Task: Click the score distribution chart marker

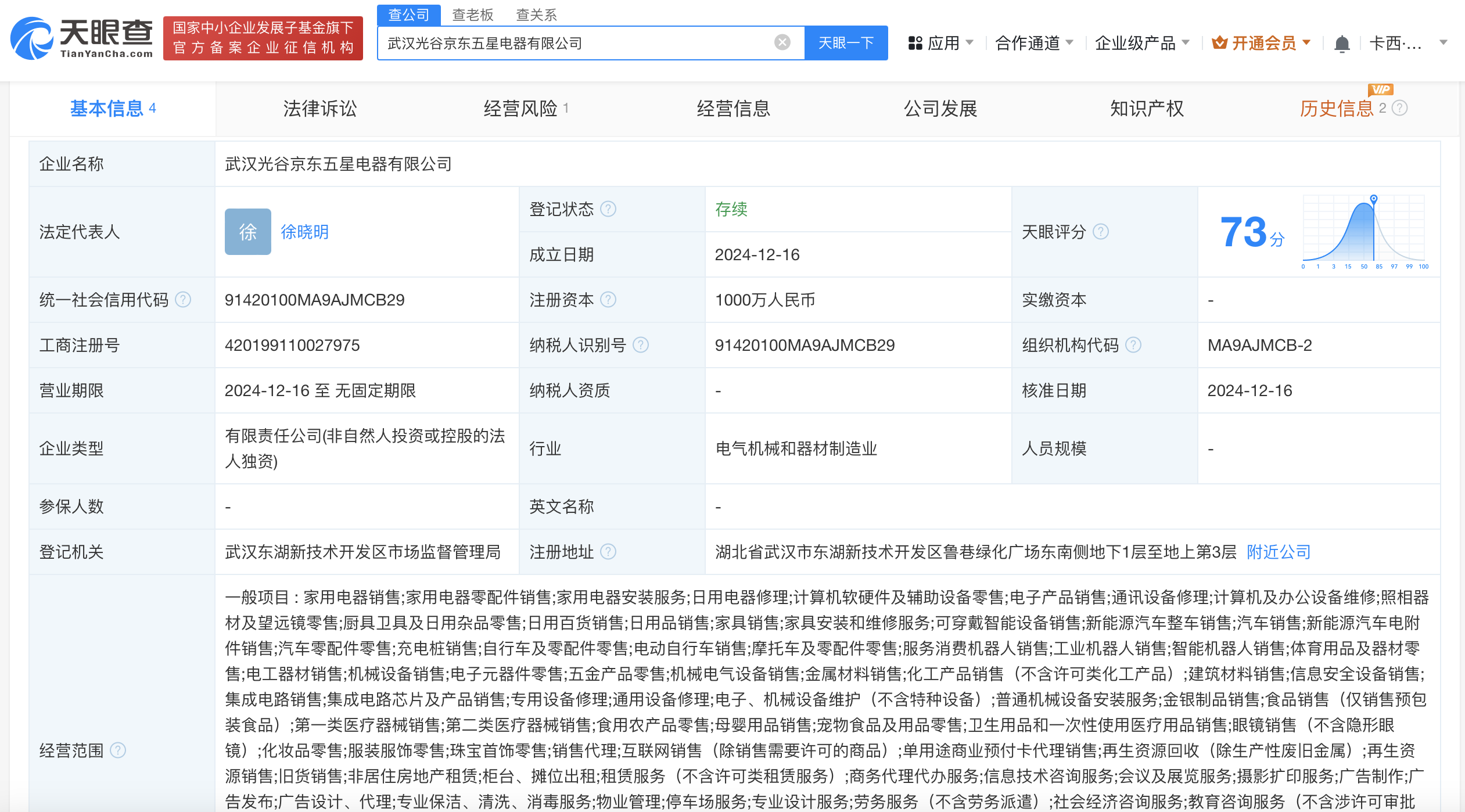Action: [1374, 199]
